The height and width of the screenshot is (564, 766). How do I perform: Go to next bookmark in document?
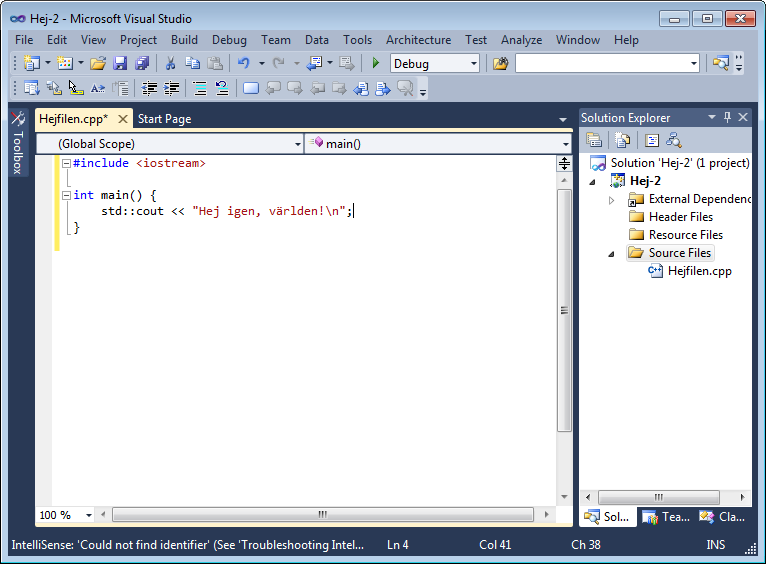click(383, 88)
